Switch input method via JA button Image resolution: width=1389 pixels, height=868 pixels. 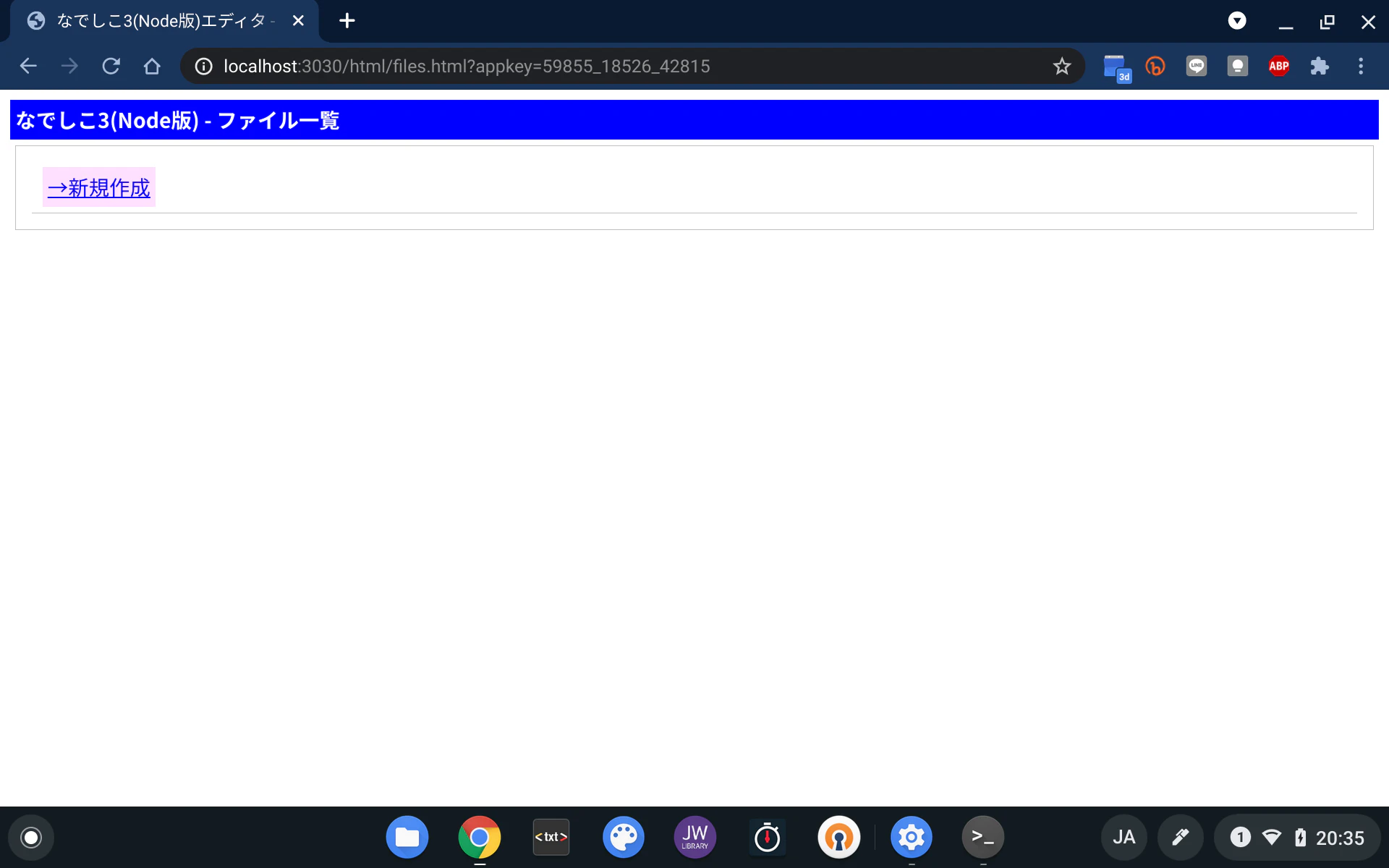point(1124,838)
